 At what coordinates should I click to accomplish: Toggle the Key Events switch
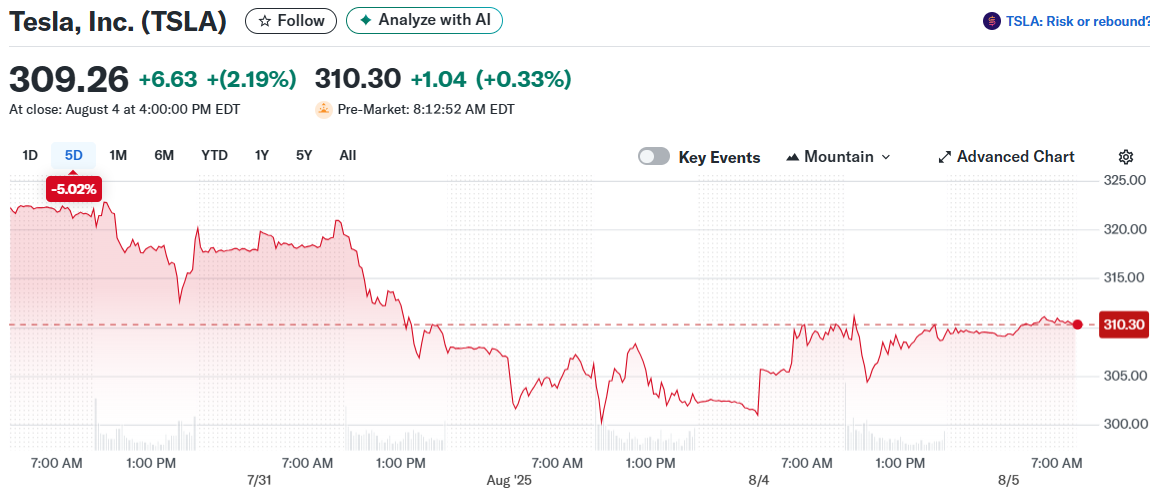653,156
